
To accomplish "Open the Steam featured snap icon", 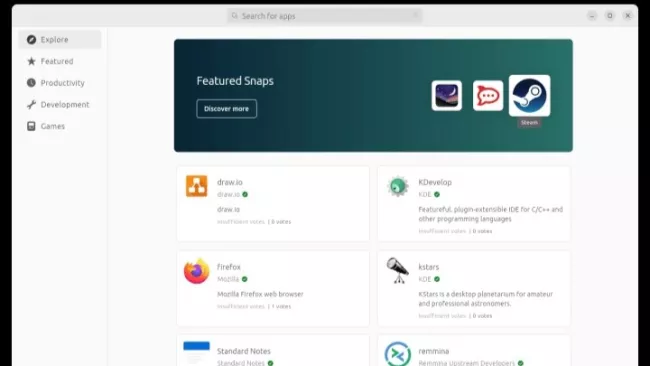I will [529, 95].
